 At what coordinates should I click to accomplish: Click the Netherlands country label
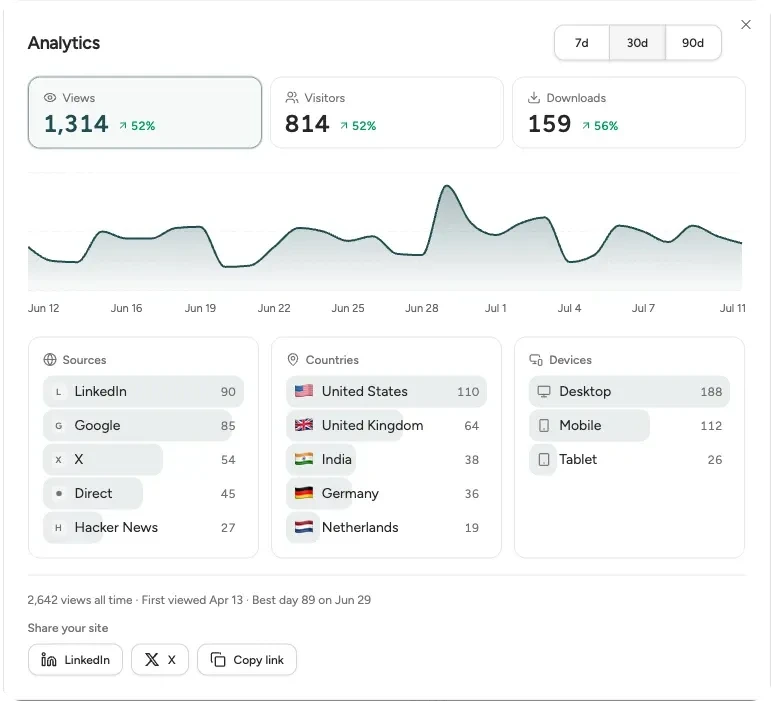(x=360, y=527)
